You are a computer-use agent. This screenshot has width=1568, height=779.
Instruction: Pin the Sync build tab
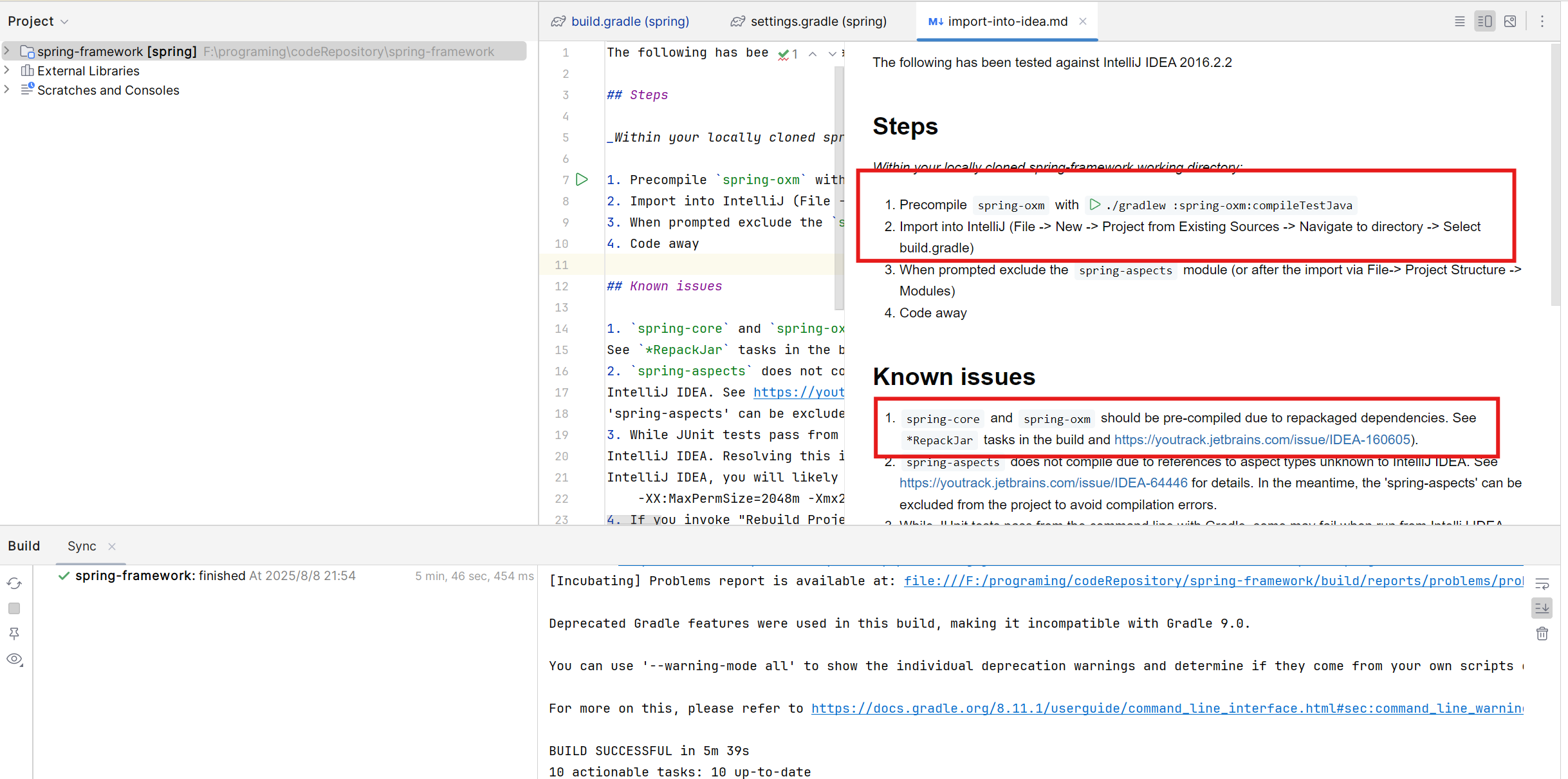coord(14,634)
